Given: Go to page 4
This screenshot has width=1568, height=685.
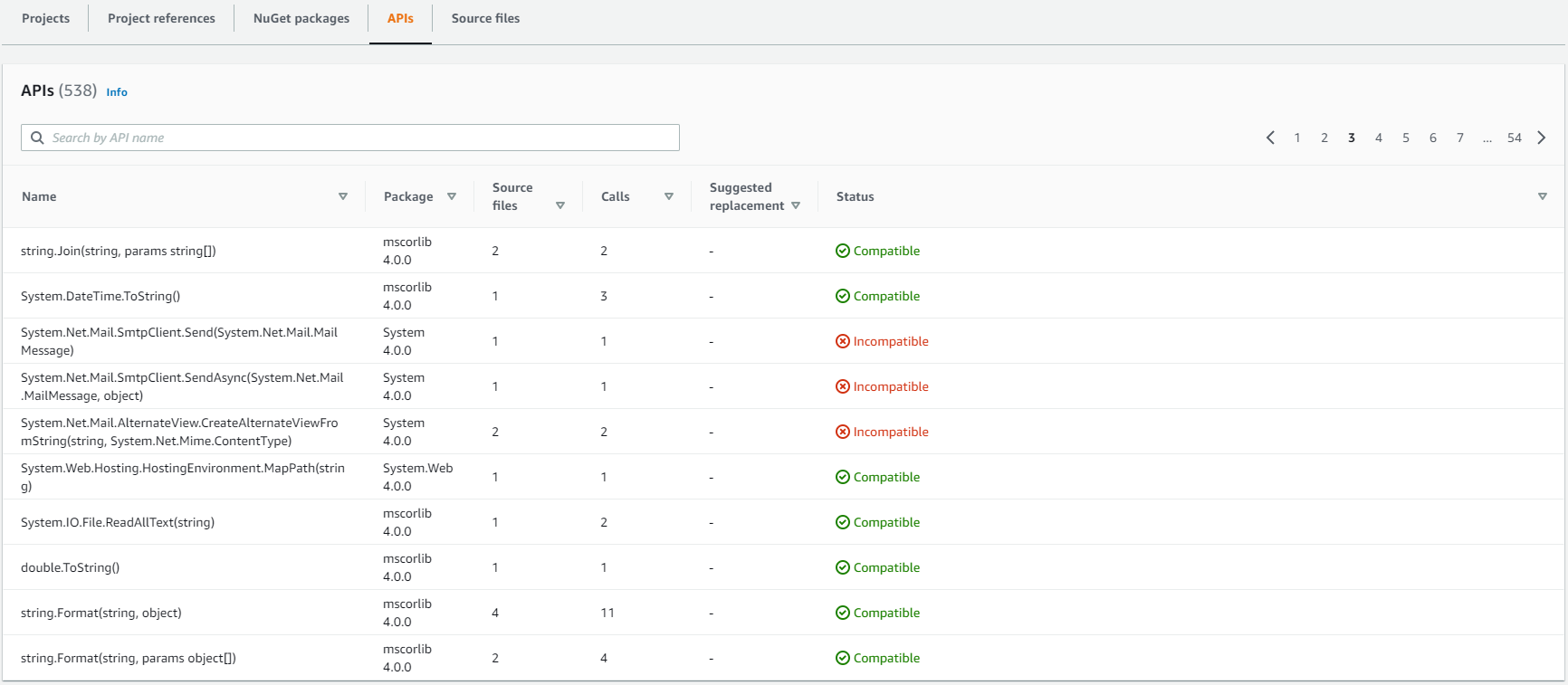Looking at the screenshot, I should 1379,138.
